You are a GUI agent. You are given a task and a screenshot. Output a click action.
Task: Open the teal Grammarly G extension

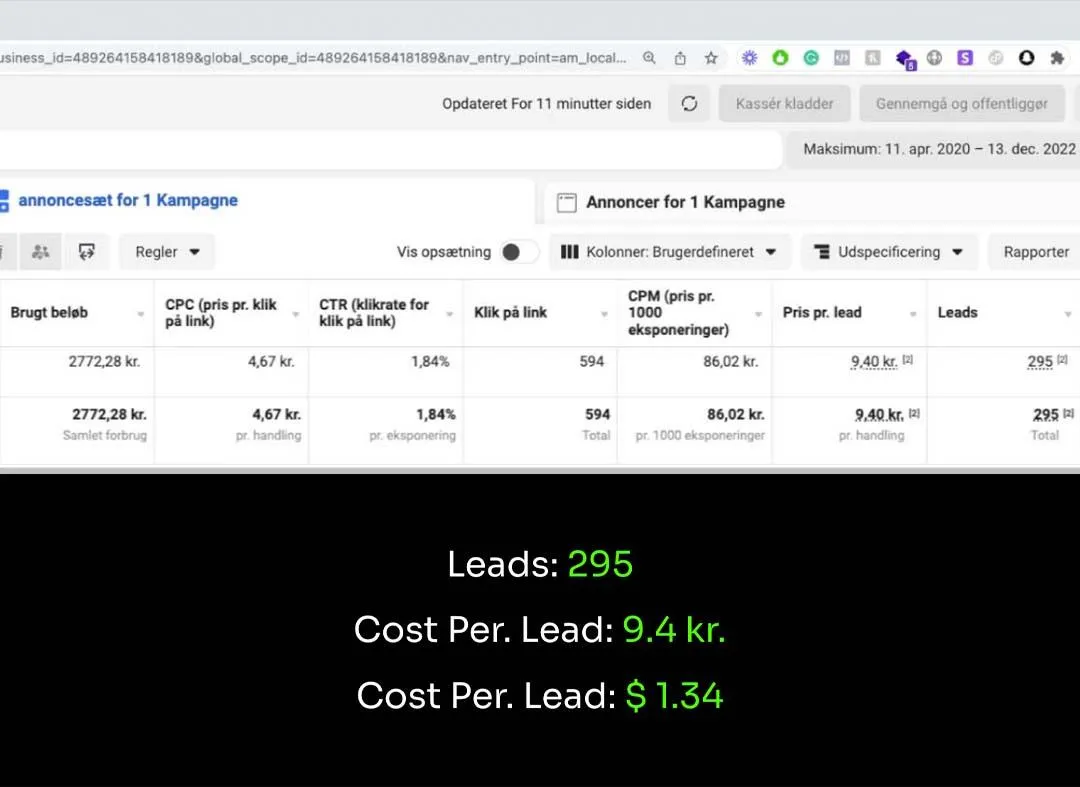click(x=811, y=58)
